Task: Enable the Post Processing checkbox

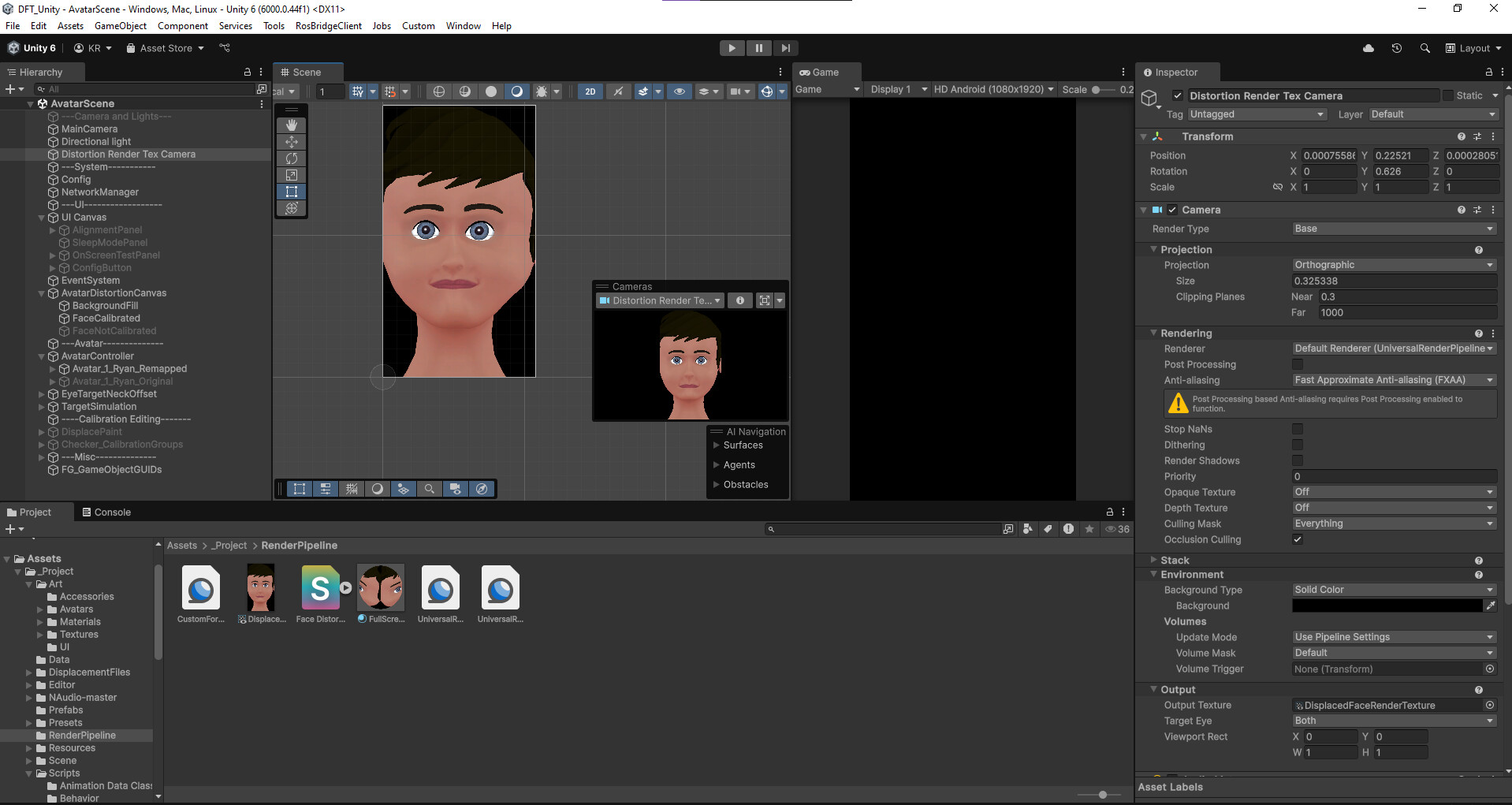Action: tap(1297, 364)
